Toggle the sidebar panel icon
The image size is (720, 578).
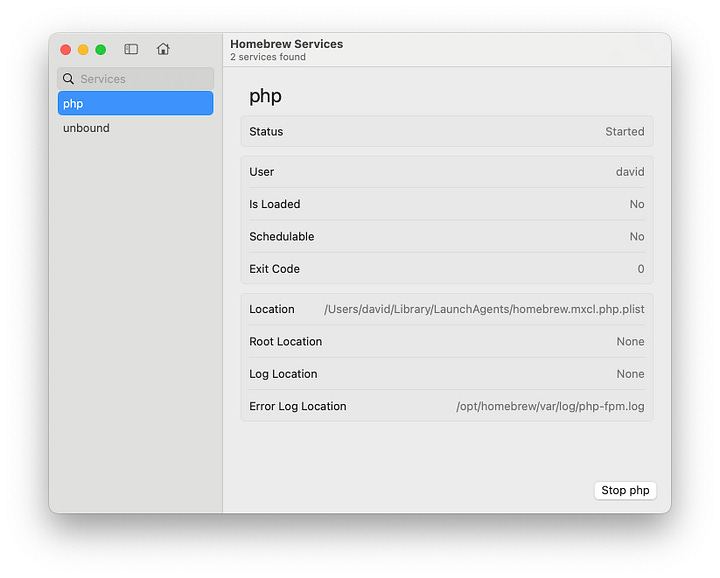[x=131, y=49]
